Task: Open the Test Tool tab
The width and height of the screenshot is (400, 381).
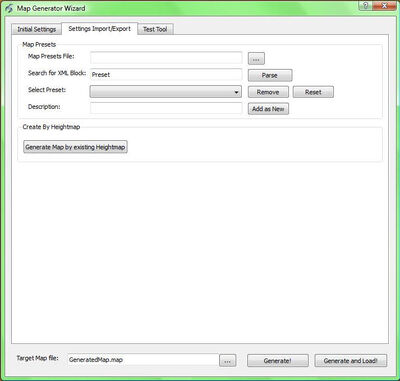Action: coord(155,29)
